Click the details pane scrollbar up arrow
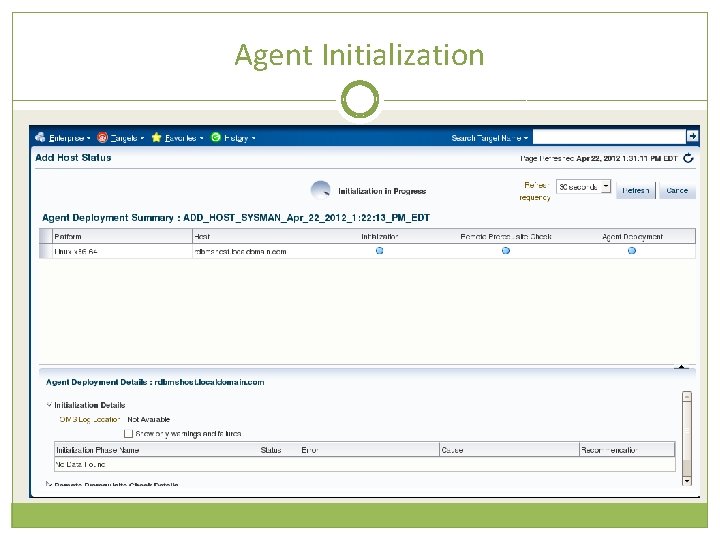 [687, 396]
